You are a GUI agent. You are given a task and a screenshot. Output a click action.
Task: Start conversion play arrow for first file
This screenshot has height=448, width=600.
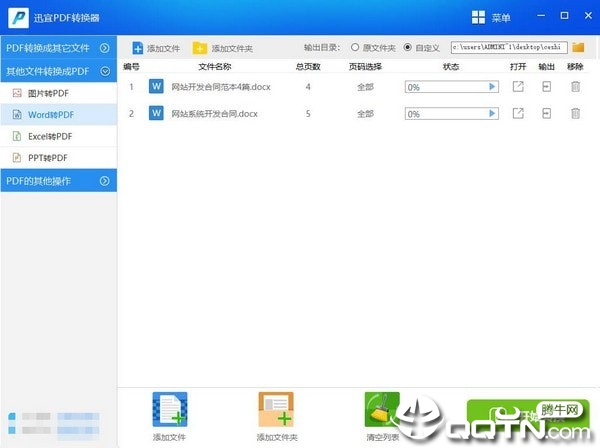pos(492,87)
